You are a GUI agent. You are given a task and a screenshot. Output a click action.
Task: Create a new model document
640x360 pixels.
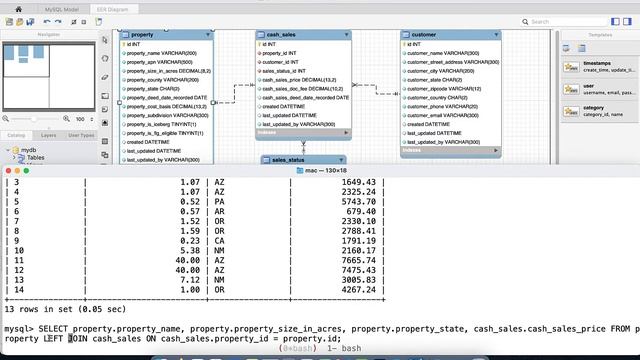[x=9, y=22]
